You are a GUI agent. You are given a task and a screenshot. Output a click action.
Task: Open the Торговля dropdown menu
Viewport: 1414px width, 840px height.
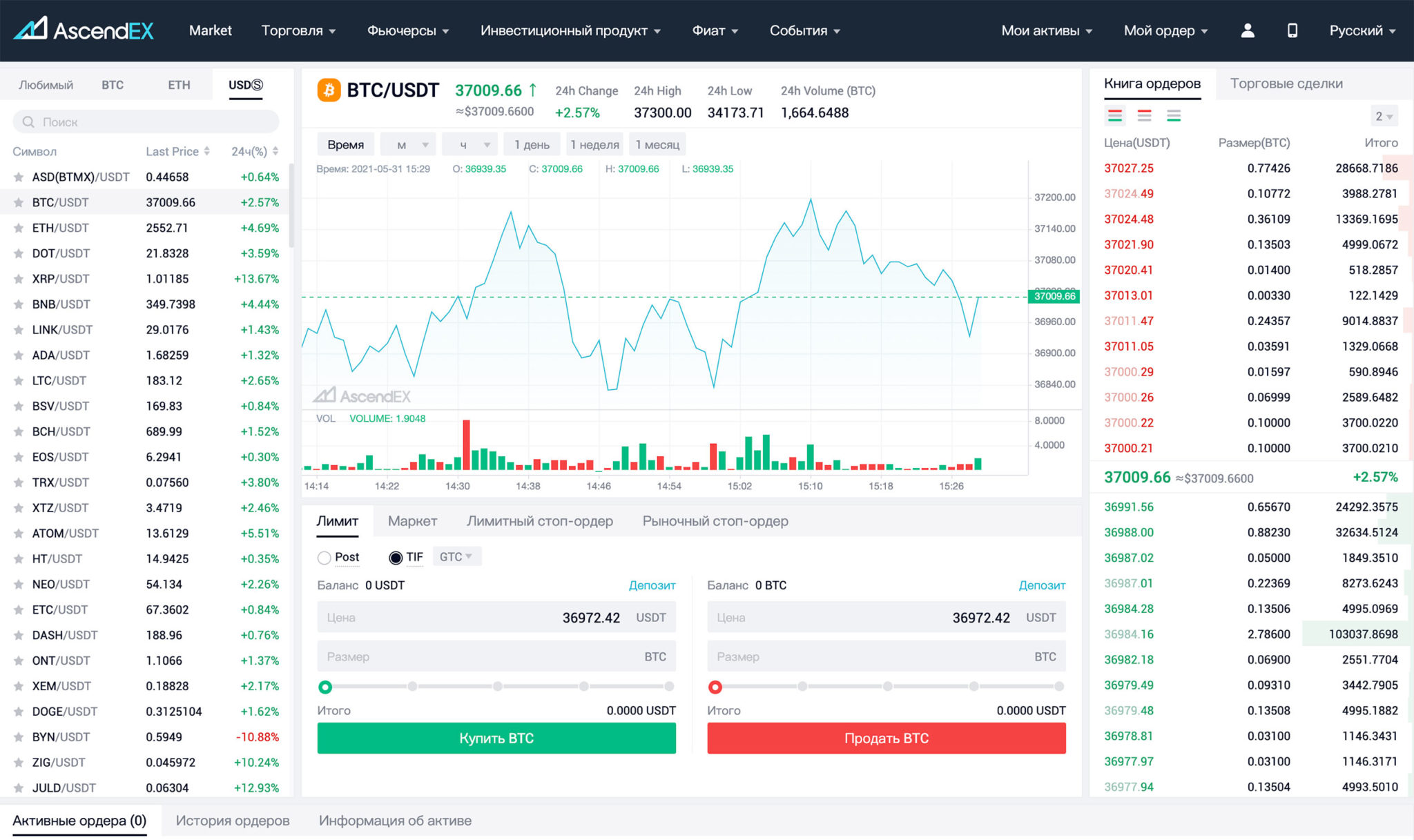tap(298, 30)
